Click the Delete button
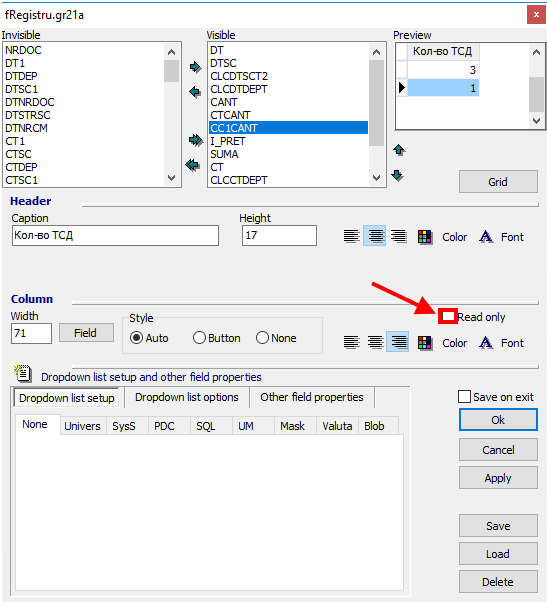This screenshot has width=547, height=602. click(498, 582)
